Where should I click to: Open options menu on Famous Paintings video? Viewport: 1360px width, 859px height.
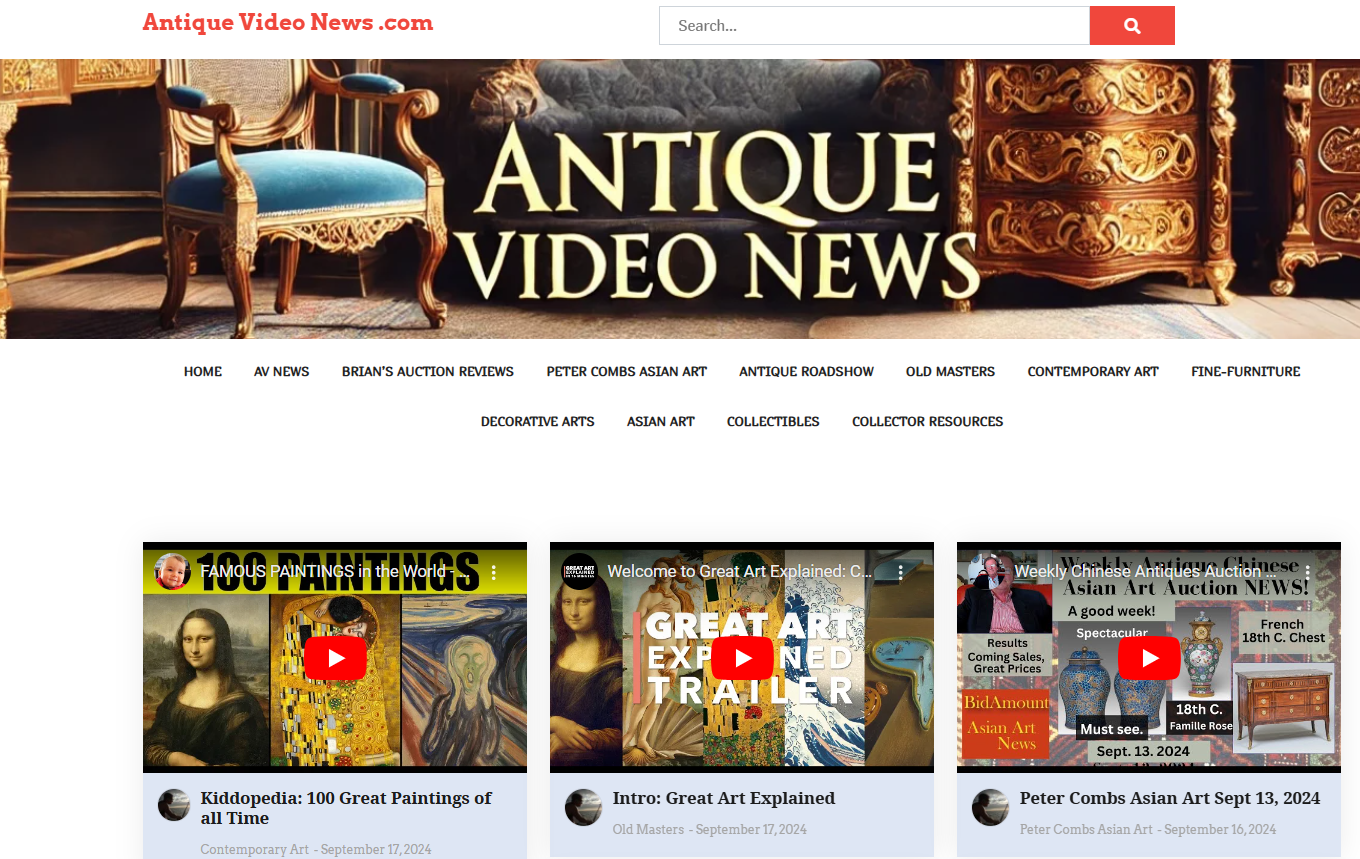coord(493,572)
